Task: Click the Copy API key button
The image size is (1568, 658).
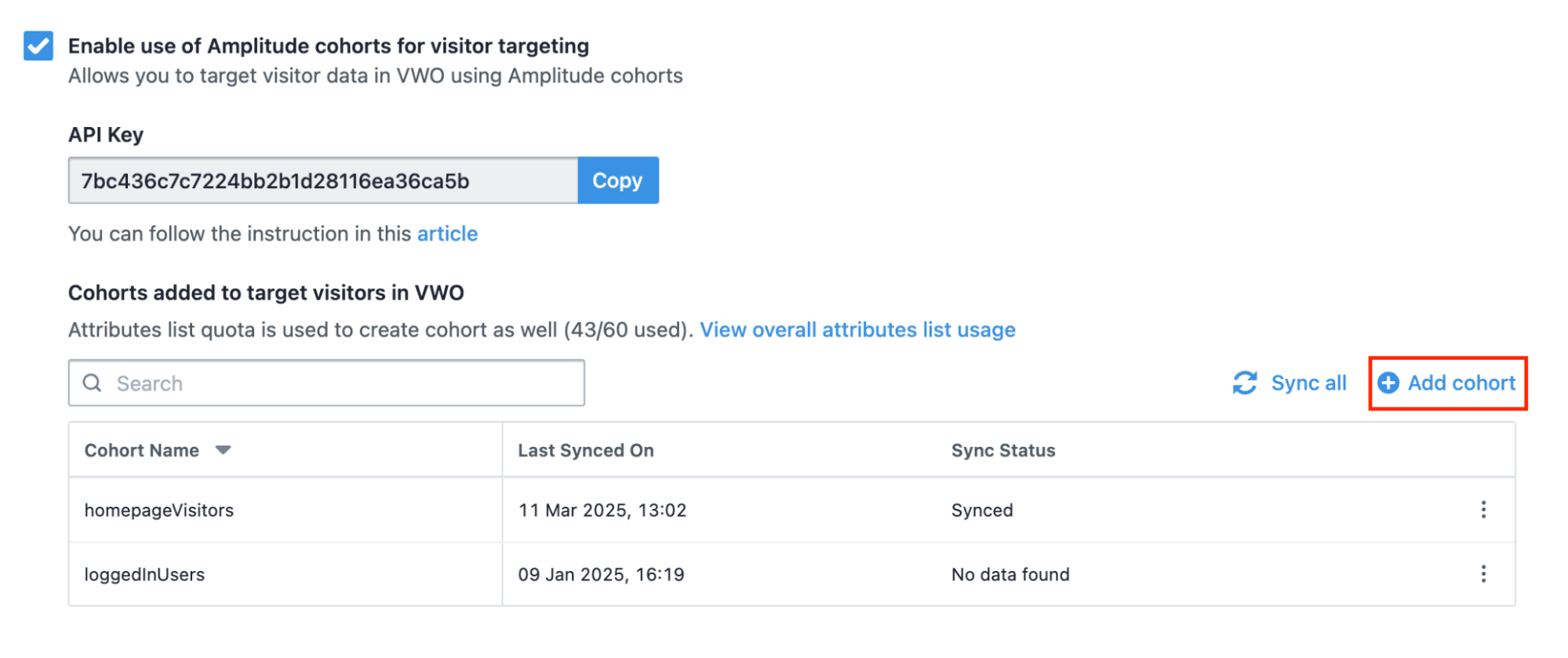Action: coord(617,180)
